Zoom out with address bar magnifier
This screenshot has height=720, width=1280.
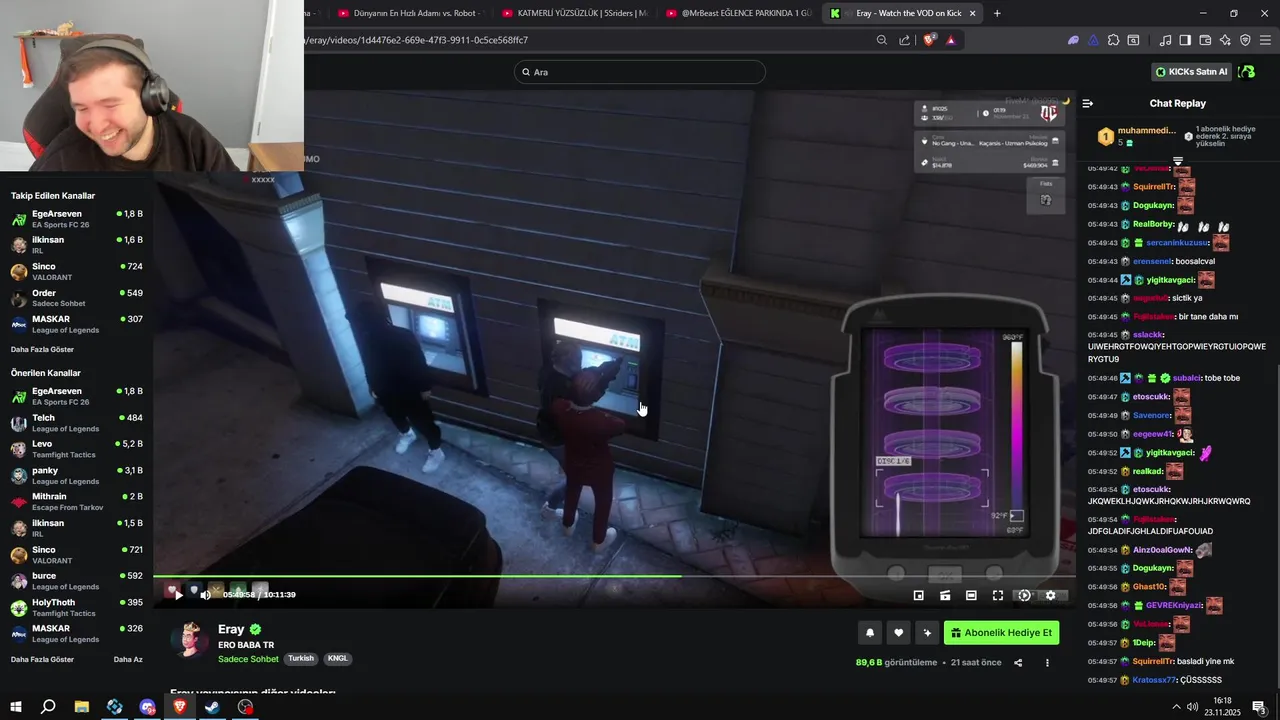coord(881,40)
